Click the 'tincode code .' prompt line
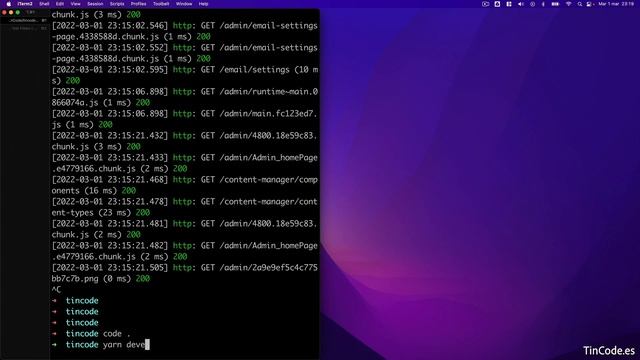The image size is (640, 360). (91, 334)
